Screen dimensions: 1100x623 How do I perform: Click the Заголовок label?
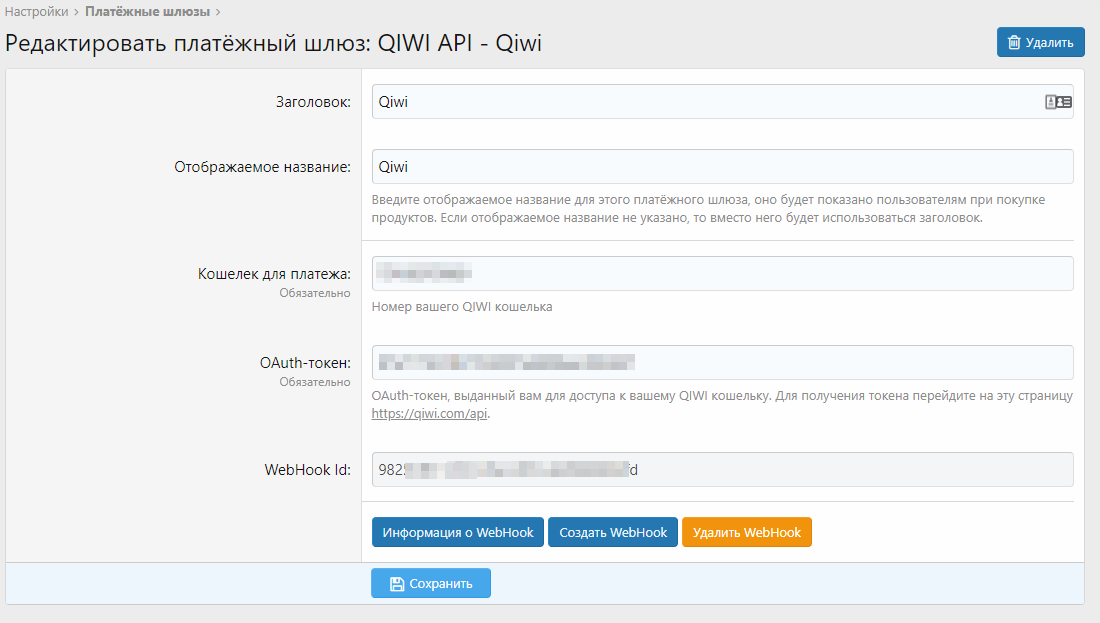313,102
